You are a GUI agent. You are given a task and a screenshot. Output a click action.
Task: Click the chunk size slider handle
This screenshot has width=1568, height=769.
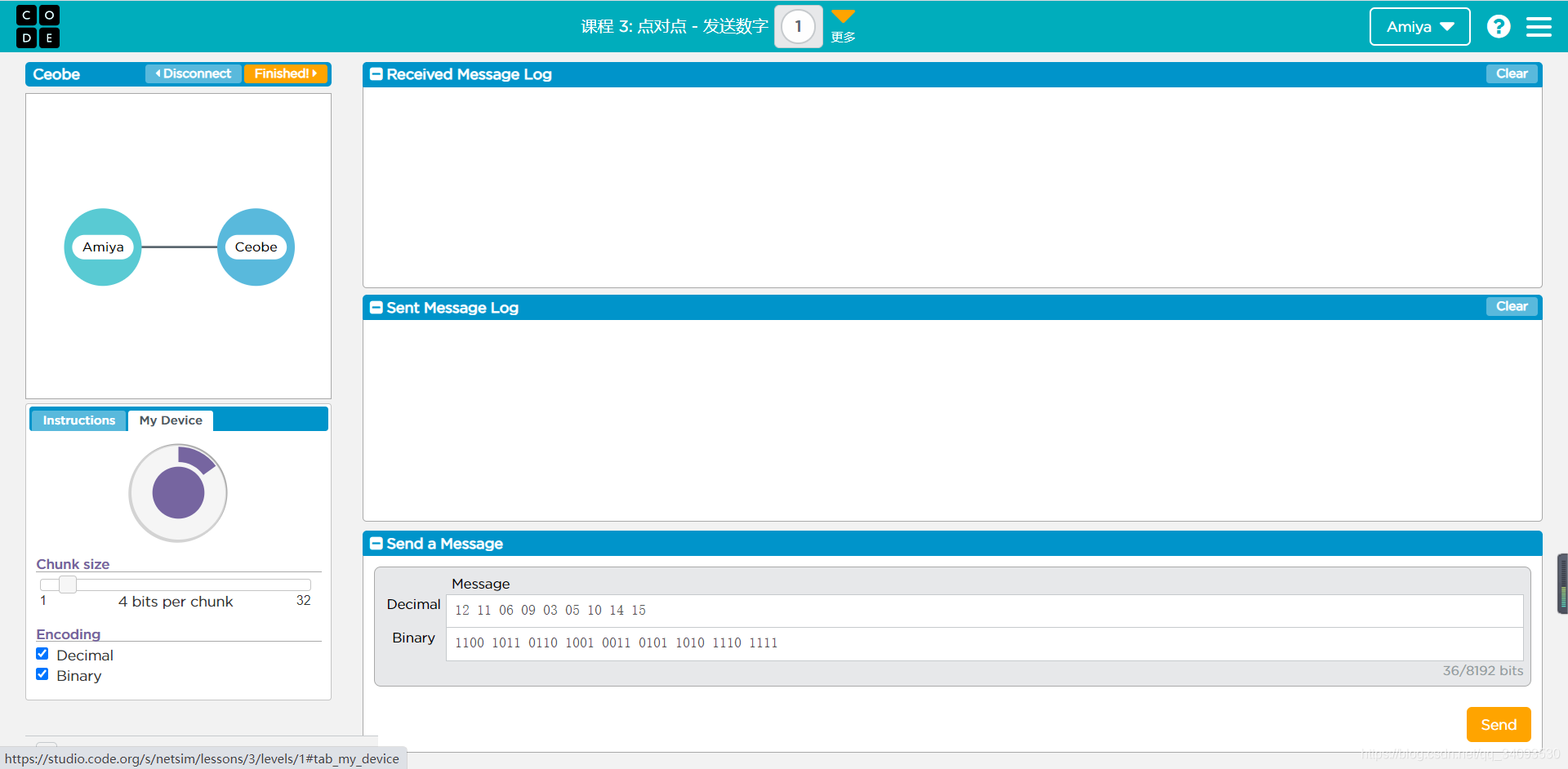point(68,585)
